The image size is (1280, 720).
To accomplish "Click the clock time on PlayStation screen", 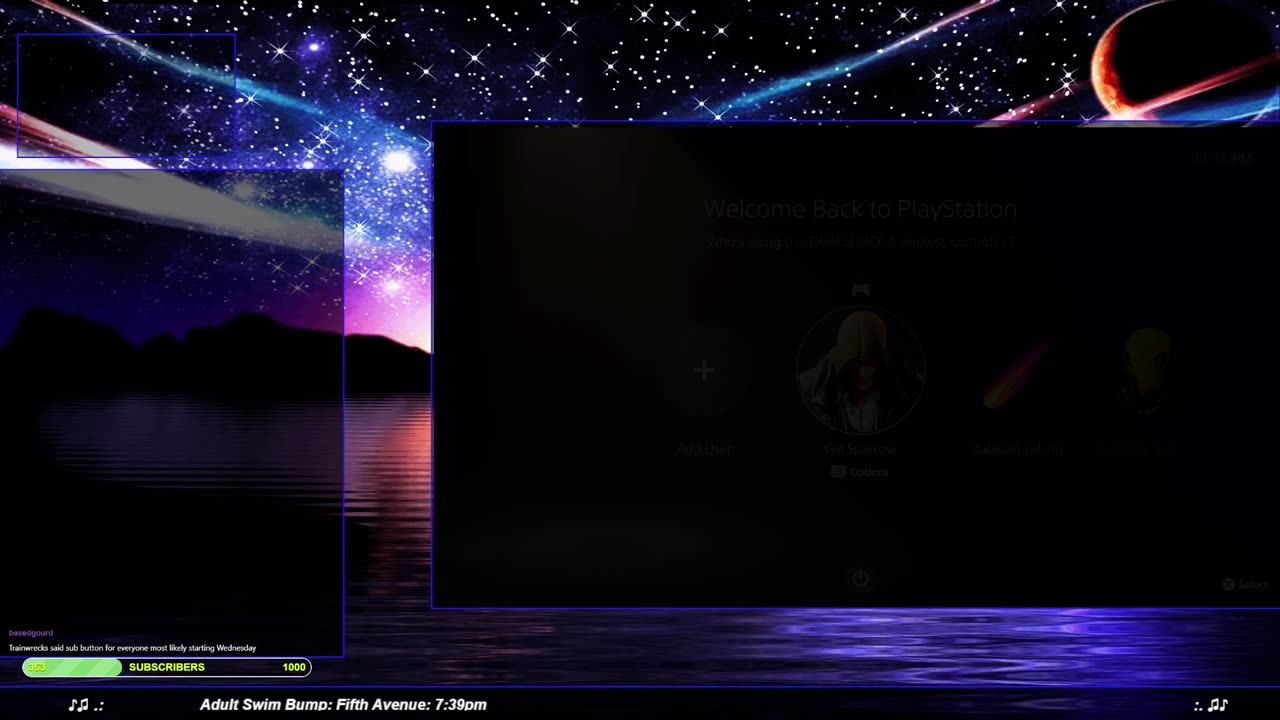I will click(1222, 159).
